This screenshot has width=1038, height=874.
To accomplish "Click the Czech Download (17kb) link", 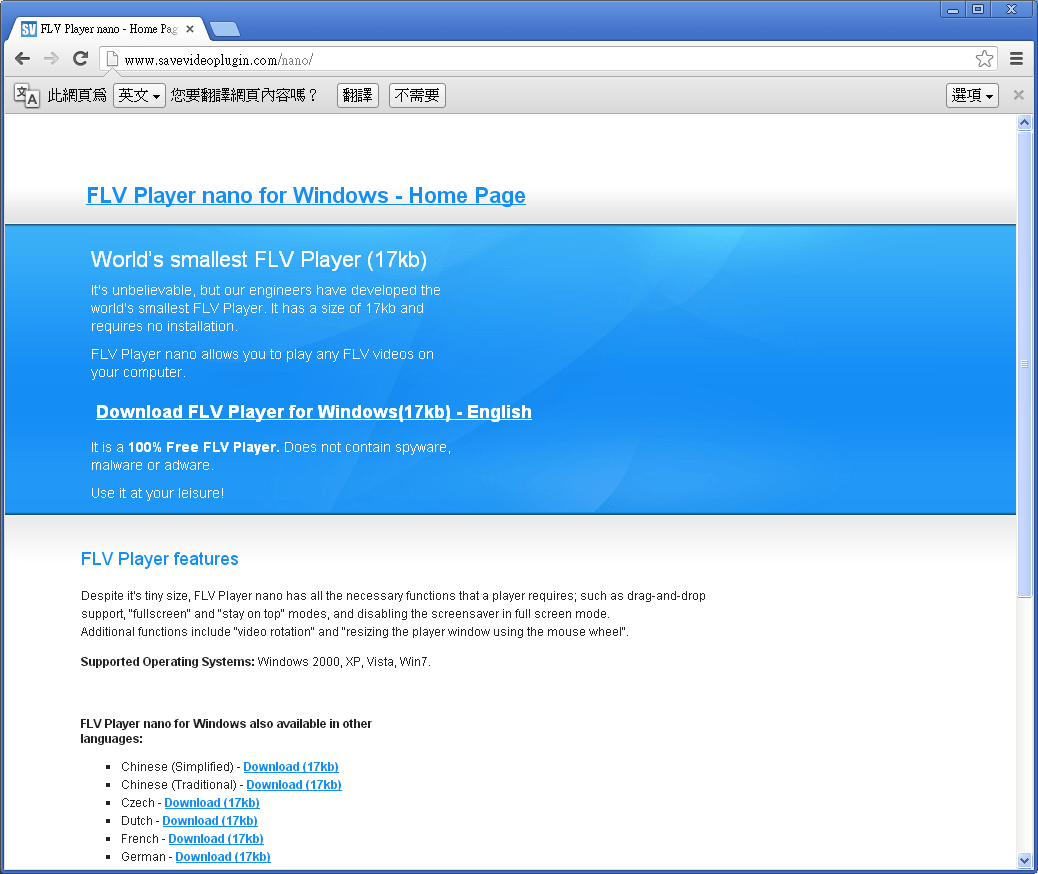I will (x=211, y=802).
